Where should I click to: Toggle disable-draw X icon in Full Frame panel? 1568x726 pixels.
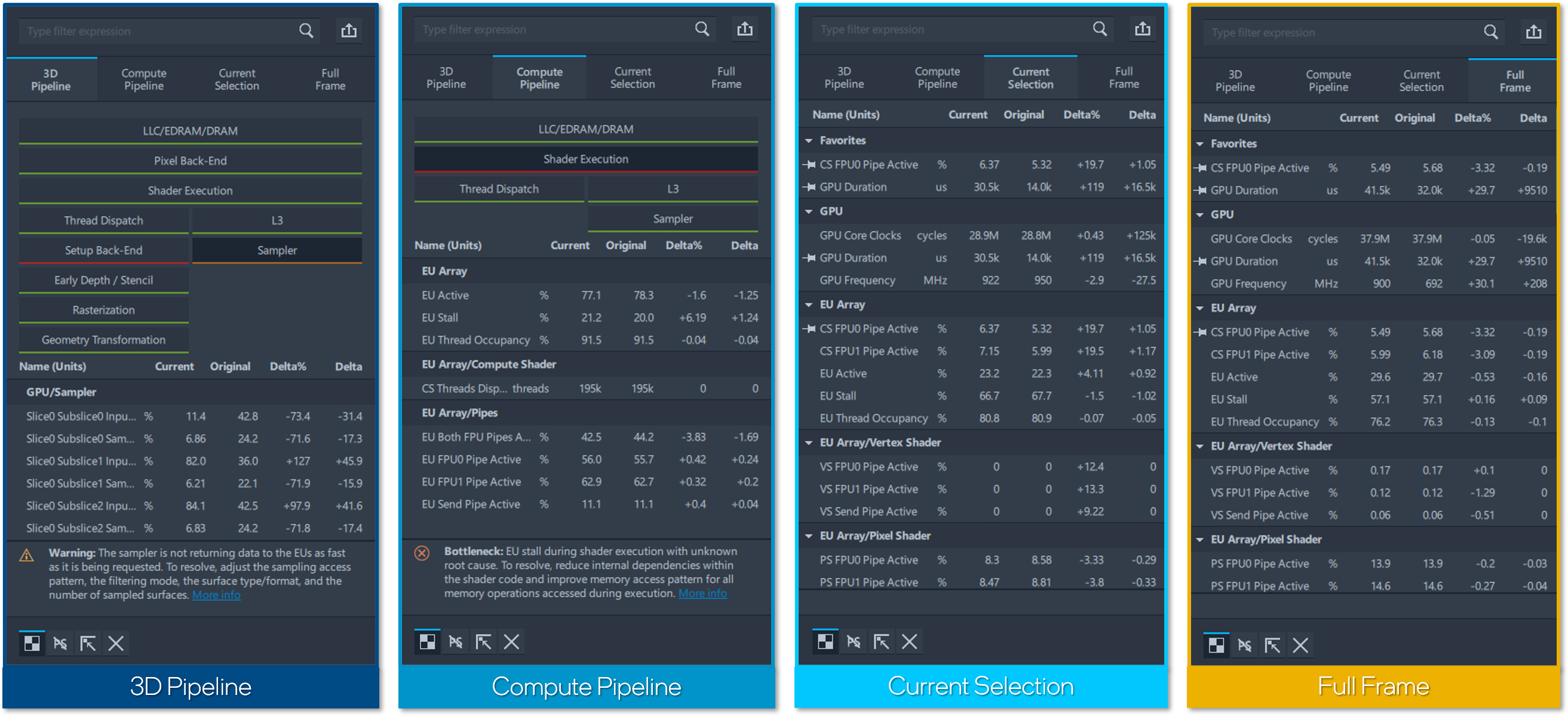(x=1300, y=645)
